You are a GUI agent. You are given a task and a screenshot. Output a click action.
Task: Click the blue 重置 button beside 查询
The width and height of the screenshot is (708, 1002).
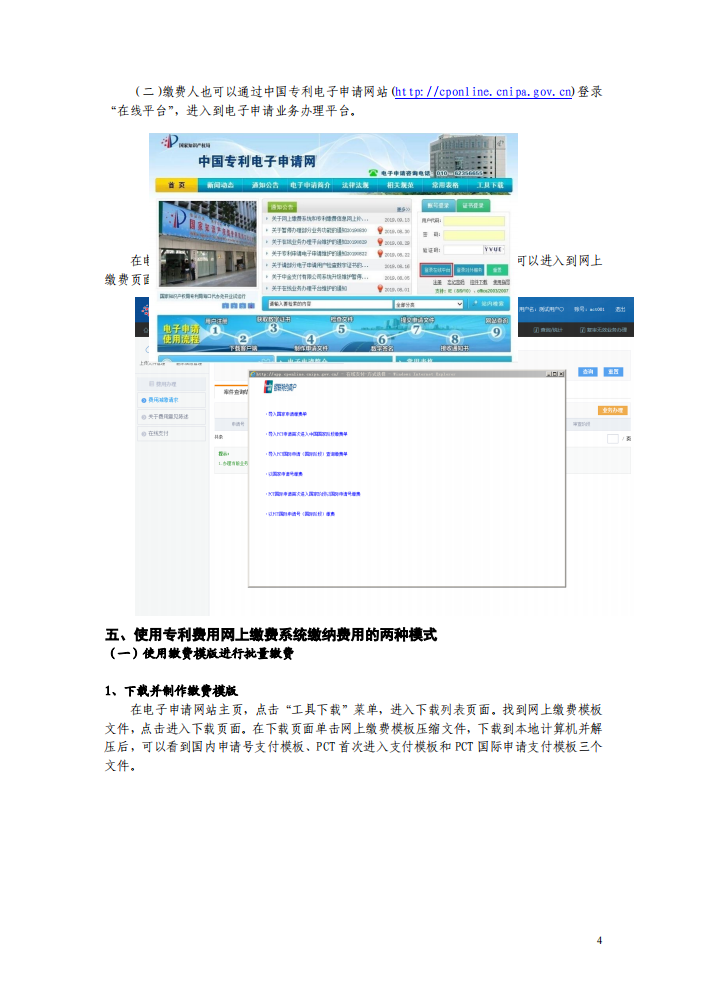(613, 371)
